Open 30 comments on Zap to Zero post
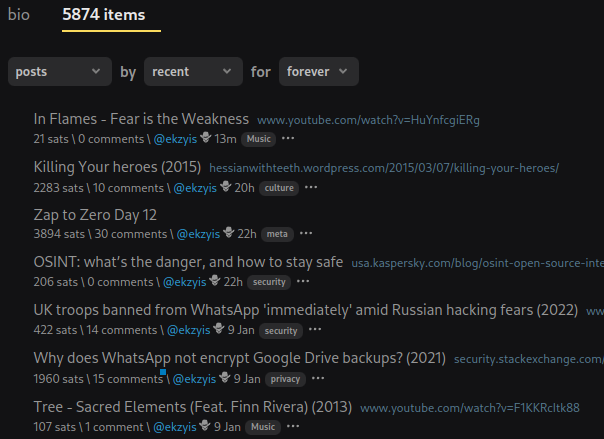 coord(130,234)
